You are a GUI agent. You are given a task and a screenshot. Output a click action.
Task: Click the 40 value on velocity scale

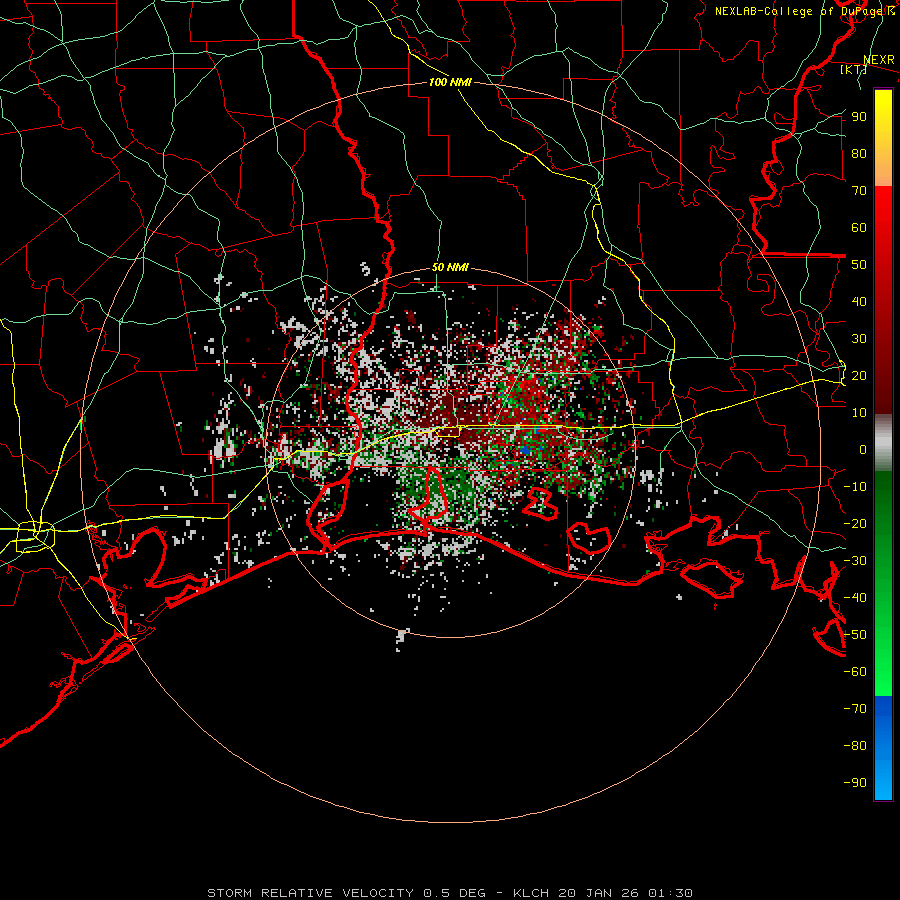pos(859,302)
